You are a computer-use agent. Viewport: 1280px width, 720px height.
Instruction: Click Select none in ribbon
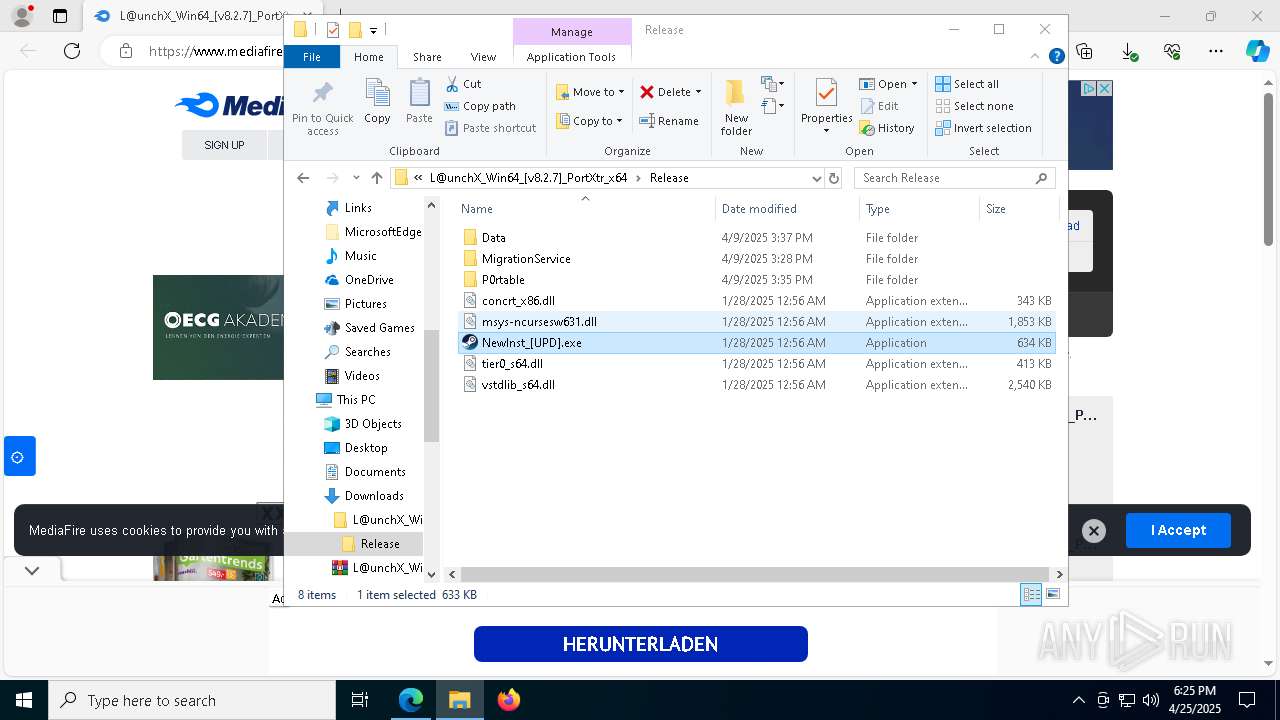click(x=974, y=106)
